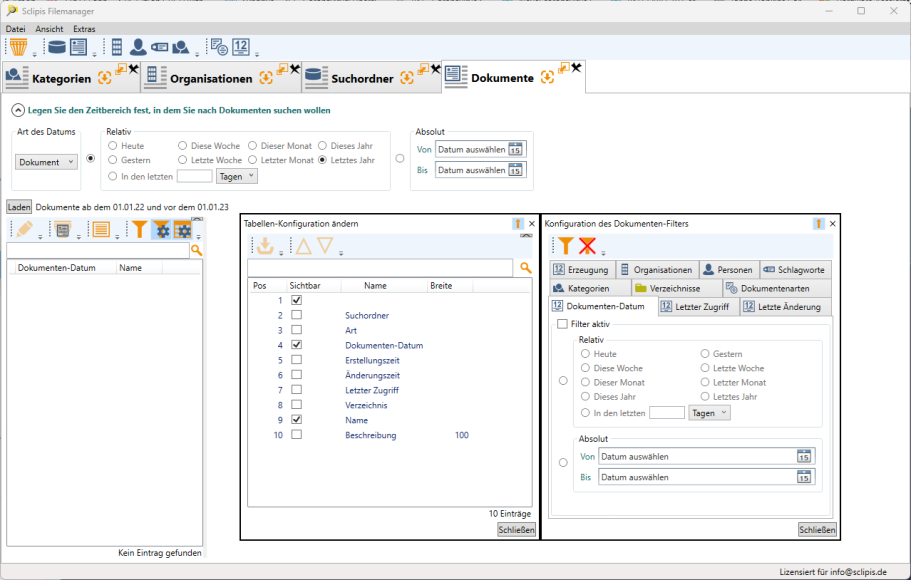Open the Schlagworte filter tab
911x580 pixels.
[795, 270]
